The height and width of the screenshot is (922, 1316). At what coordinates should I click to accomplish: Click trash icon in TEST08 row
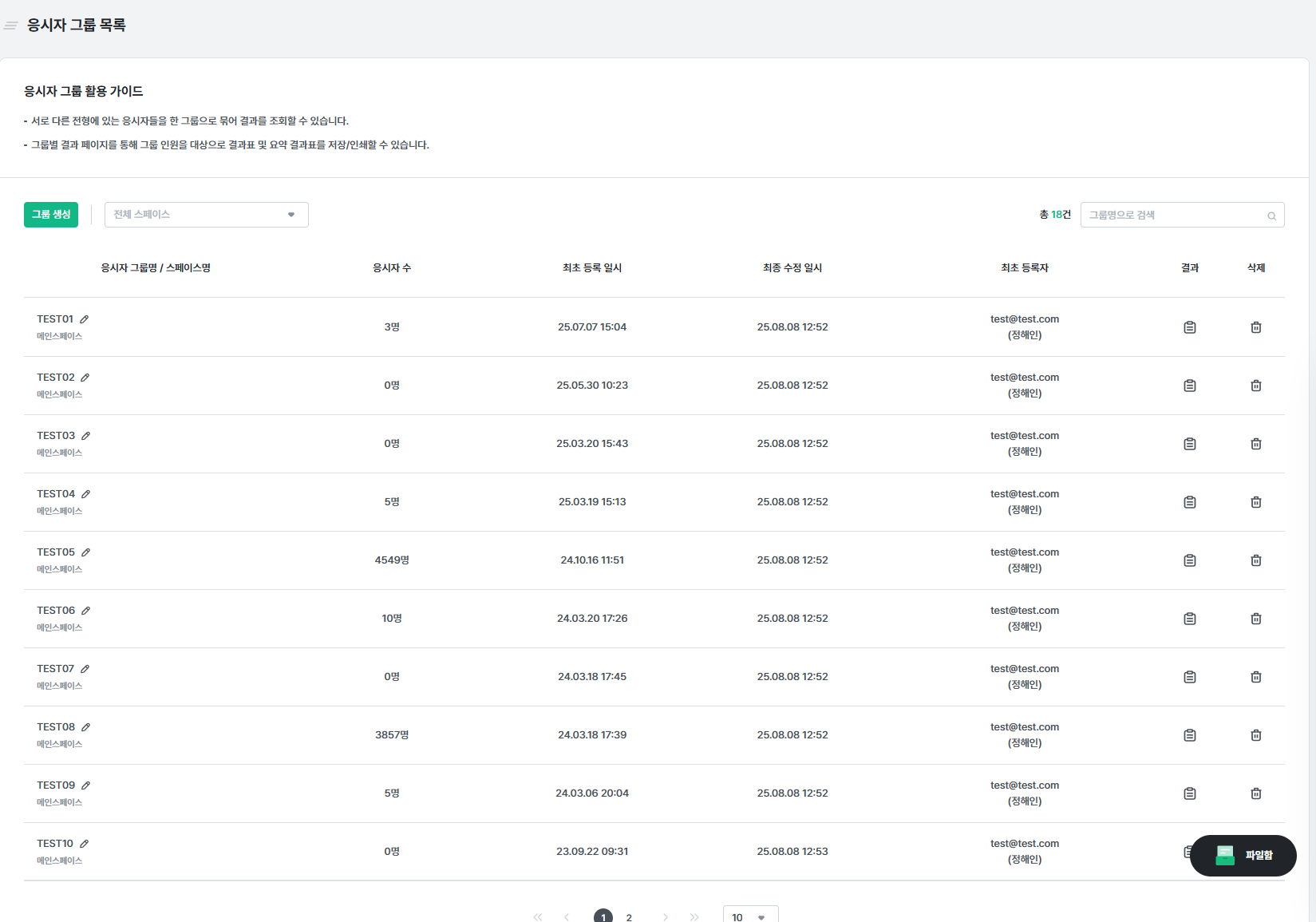1255,735
